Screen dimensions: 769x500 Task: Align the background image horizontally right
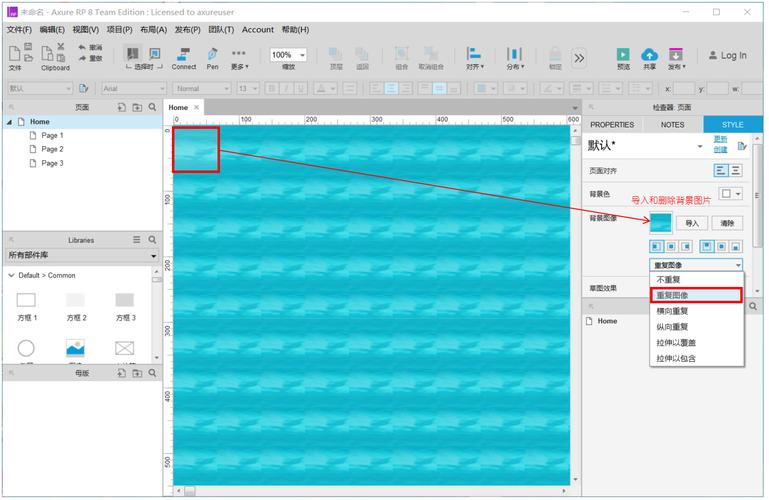686,247
